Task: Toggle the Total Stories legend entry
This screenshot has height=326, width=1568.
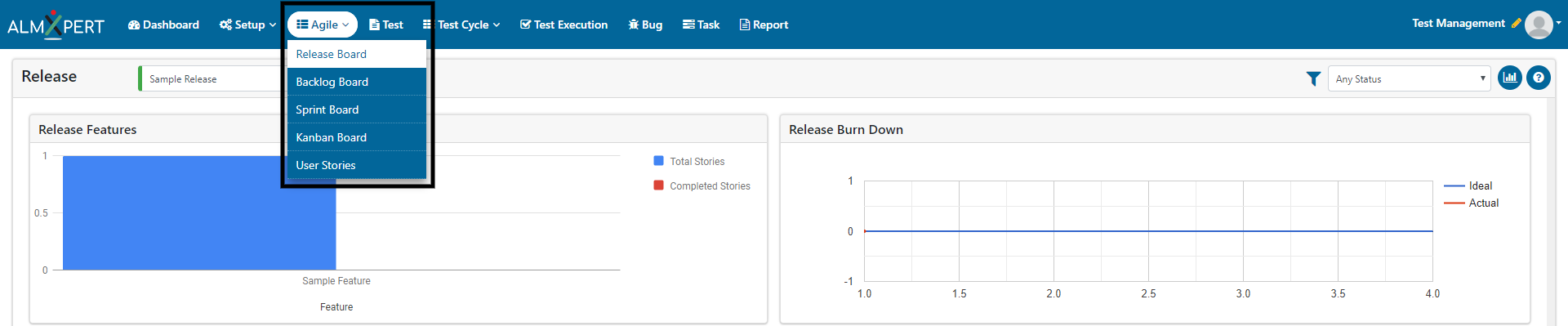Action: click(689, 161)
